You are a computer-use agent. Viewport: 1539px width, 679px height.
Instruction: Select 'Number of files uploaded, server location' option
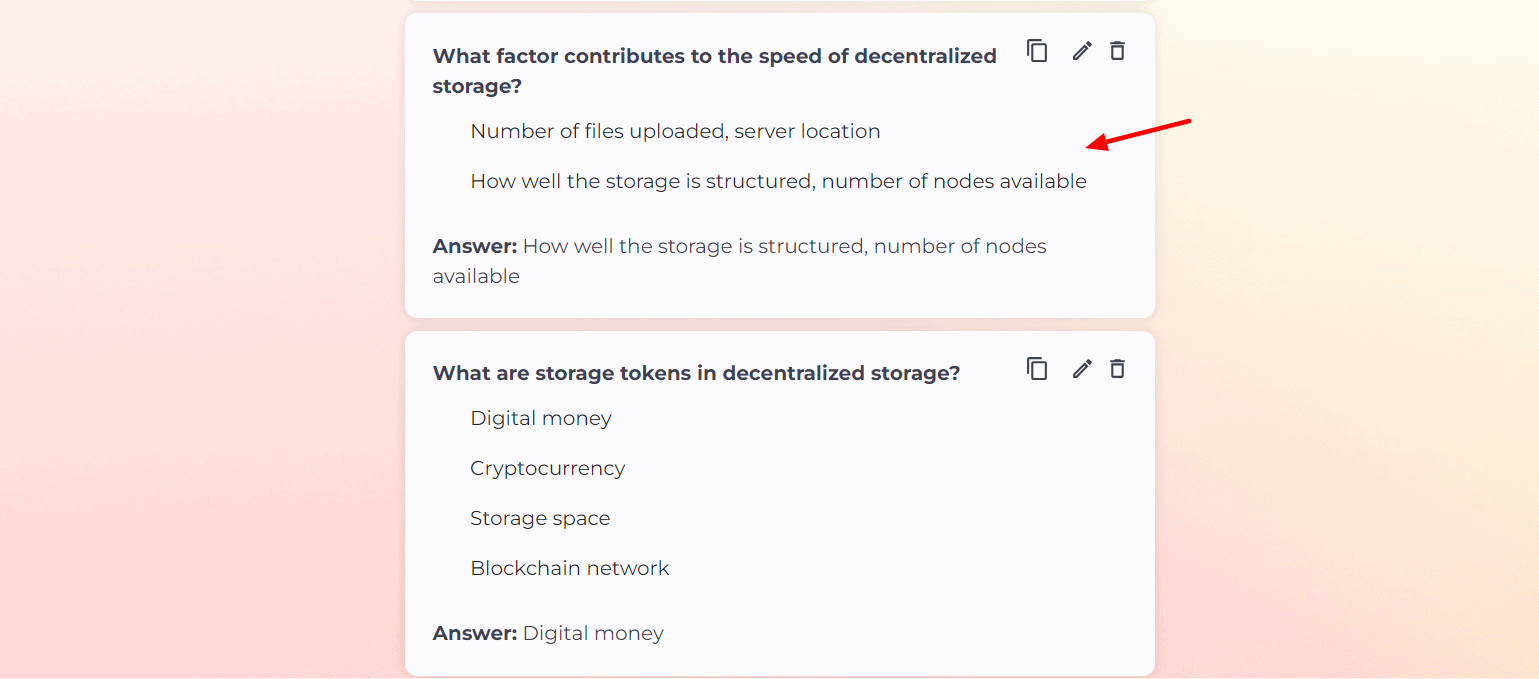[x=674, y=131]
